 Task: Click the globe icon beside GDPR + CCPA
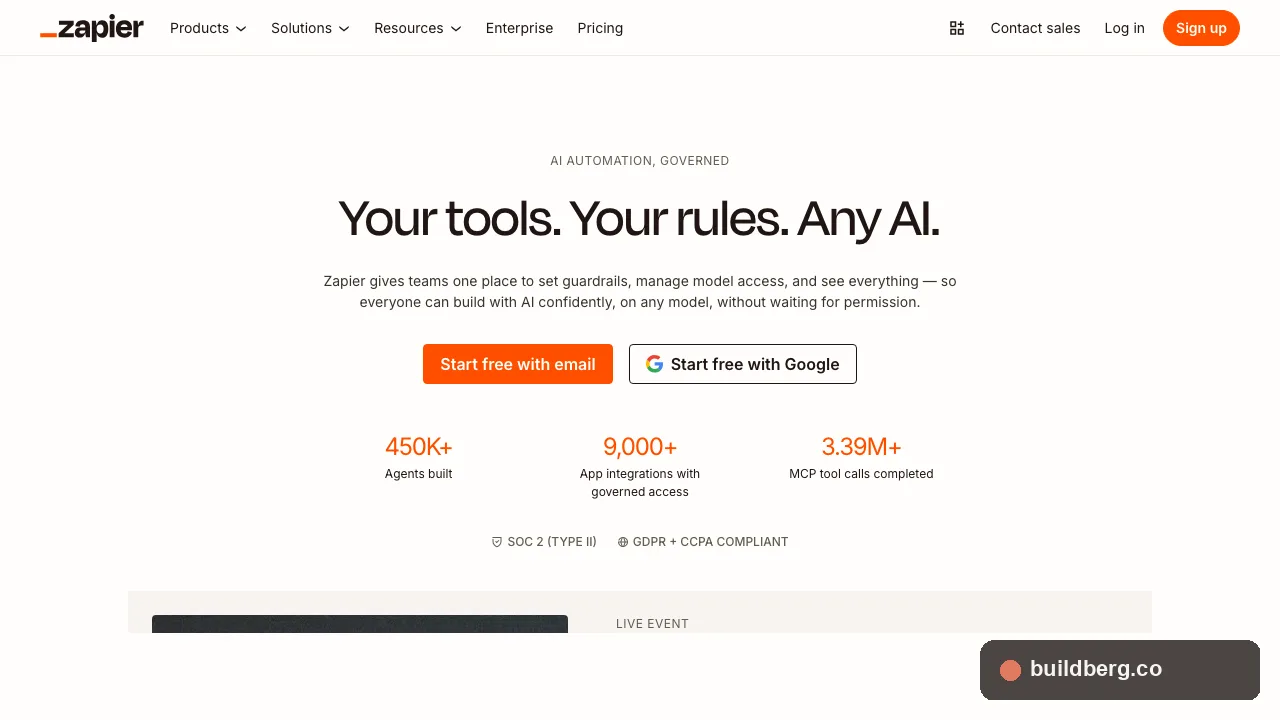click(624, 541)
